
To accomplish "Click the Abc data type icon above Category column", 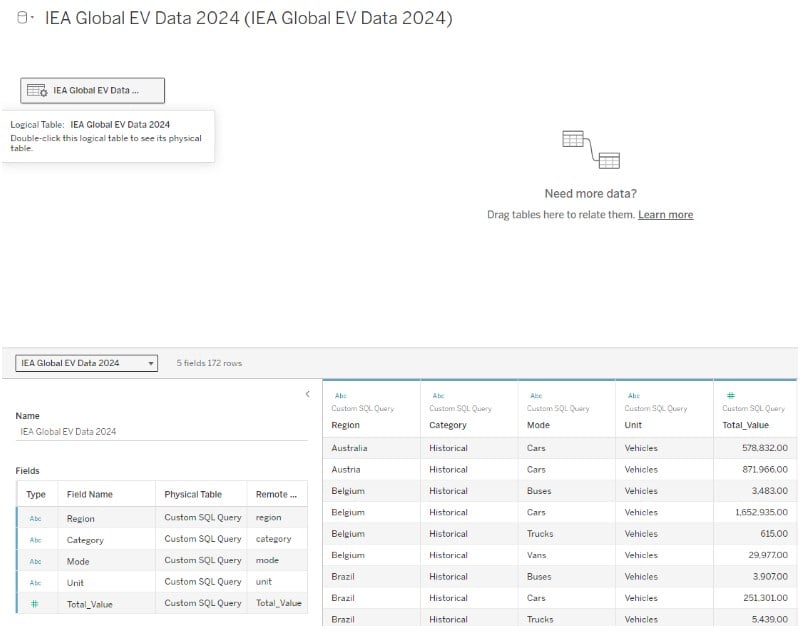I will click(x=438, y=396).
